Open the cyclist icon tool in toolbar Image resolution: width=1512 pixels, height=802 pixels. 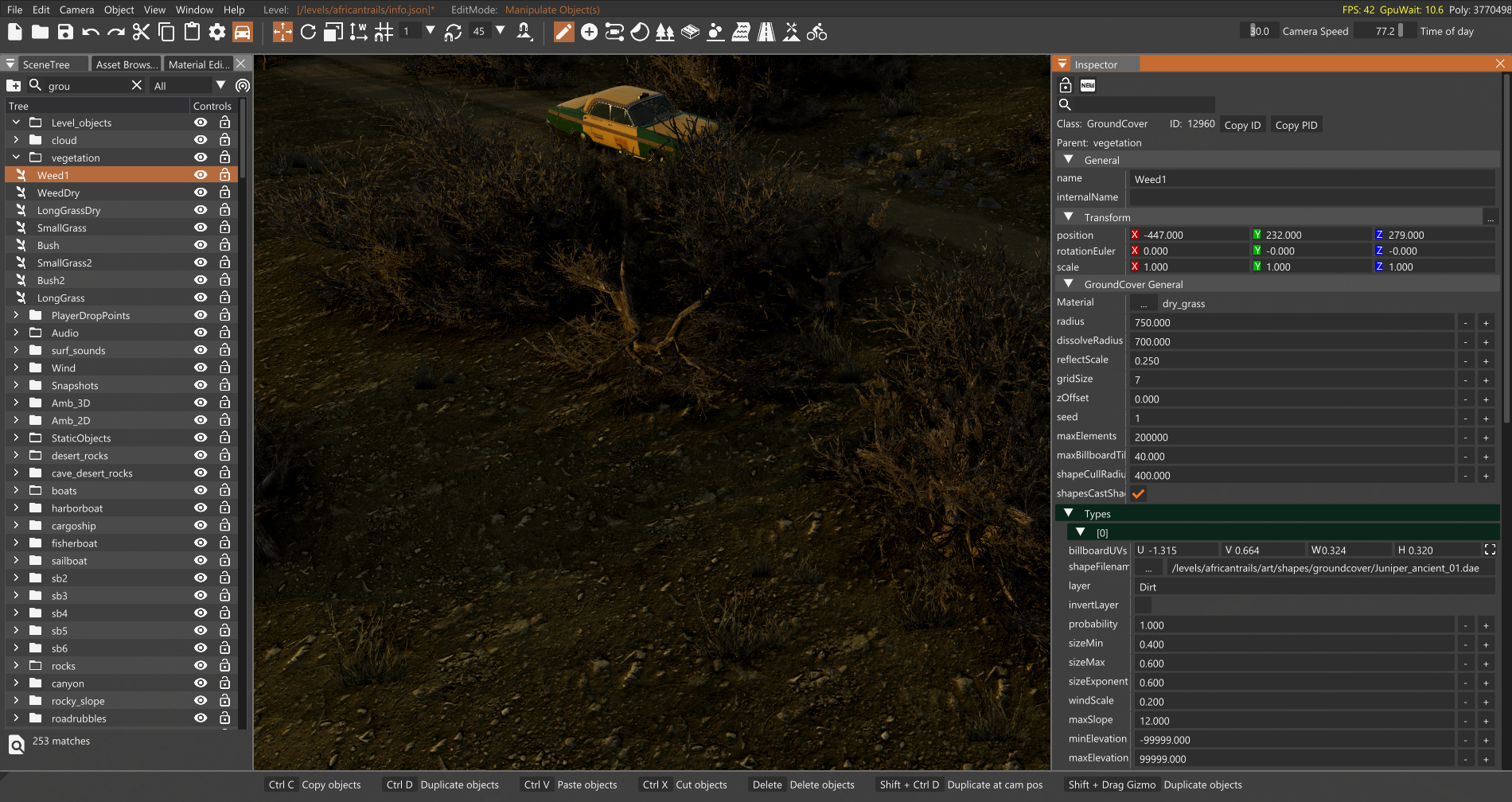pyautogui.click(x=816, y=32)
